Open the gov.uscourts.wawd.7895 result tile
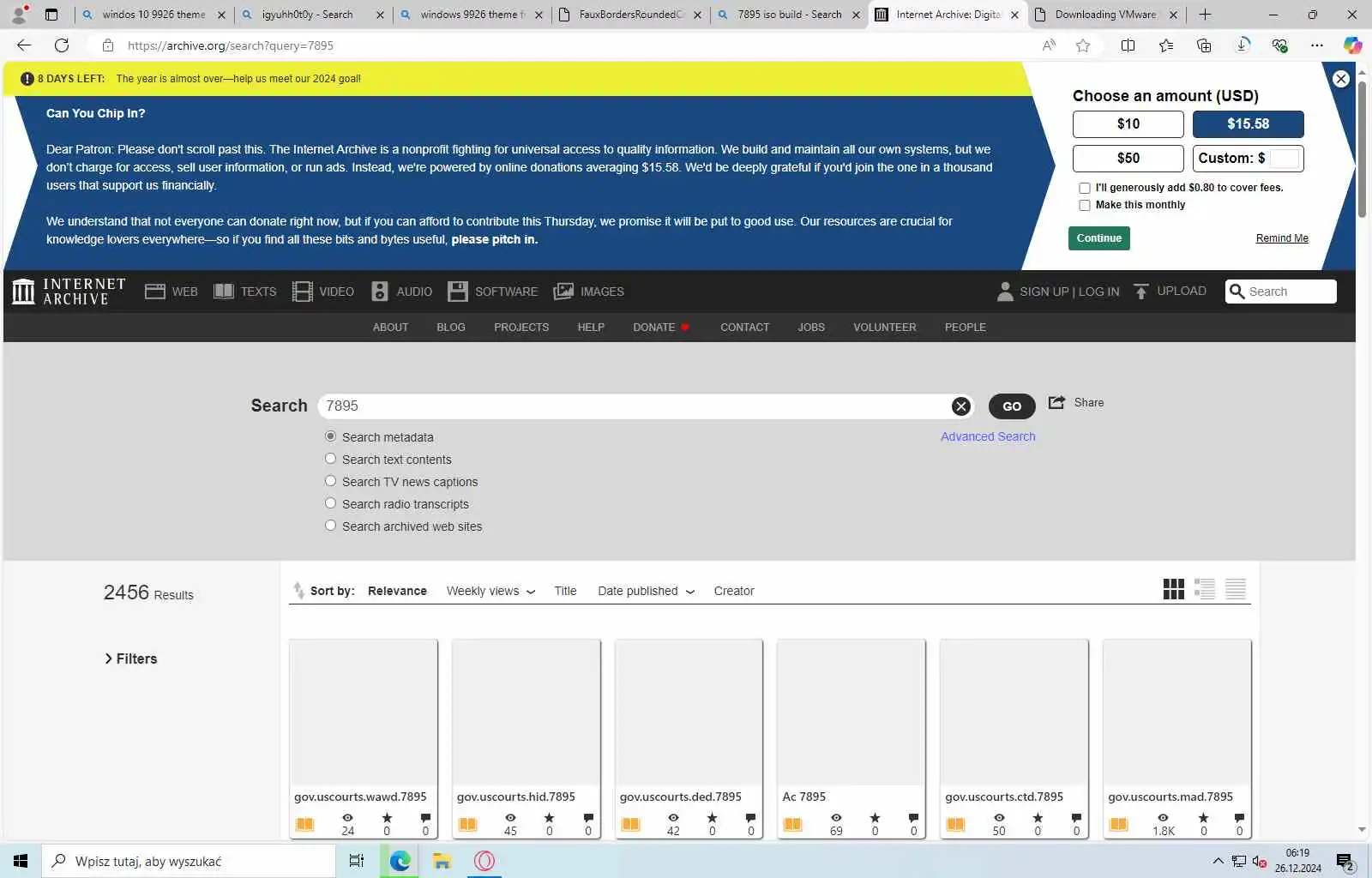This screenshot has width=1372, height=878. click(x=364, y=738)
